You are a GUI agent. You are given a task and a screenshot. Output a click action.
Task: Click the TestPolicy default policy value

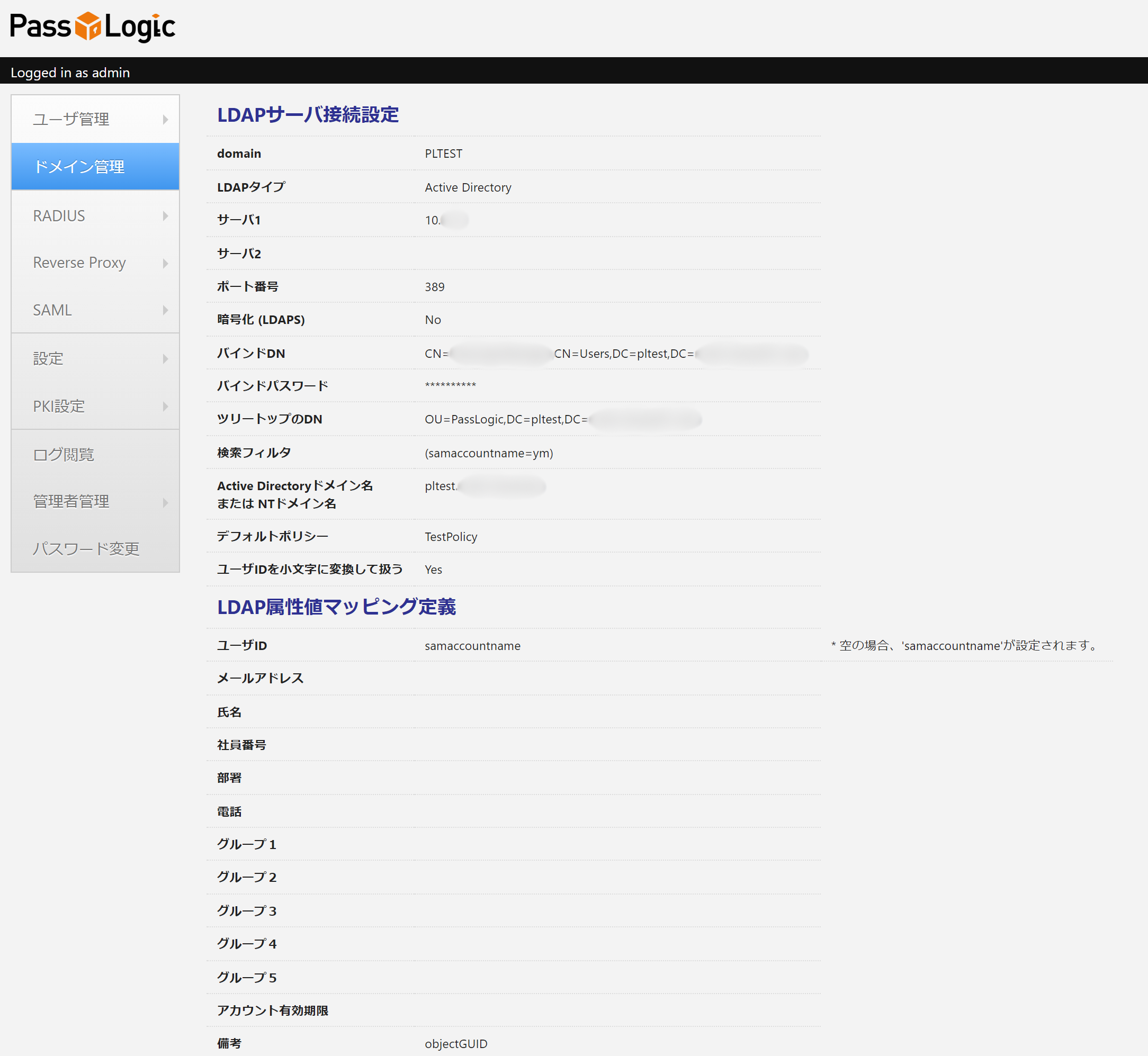tap(451, 537)
